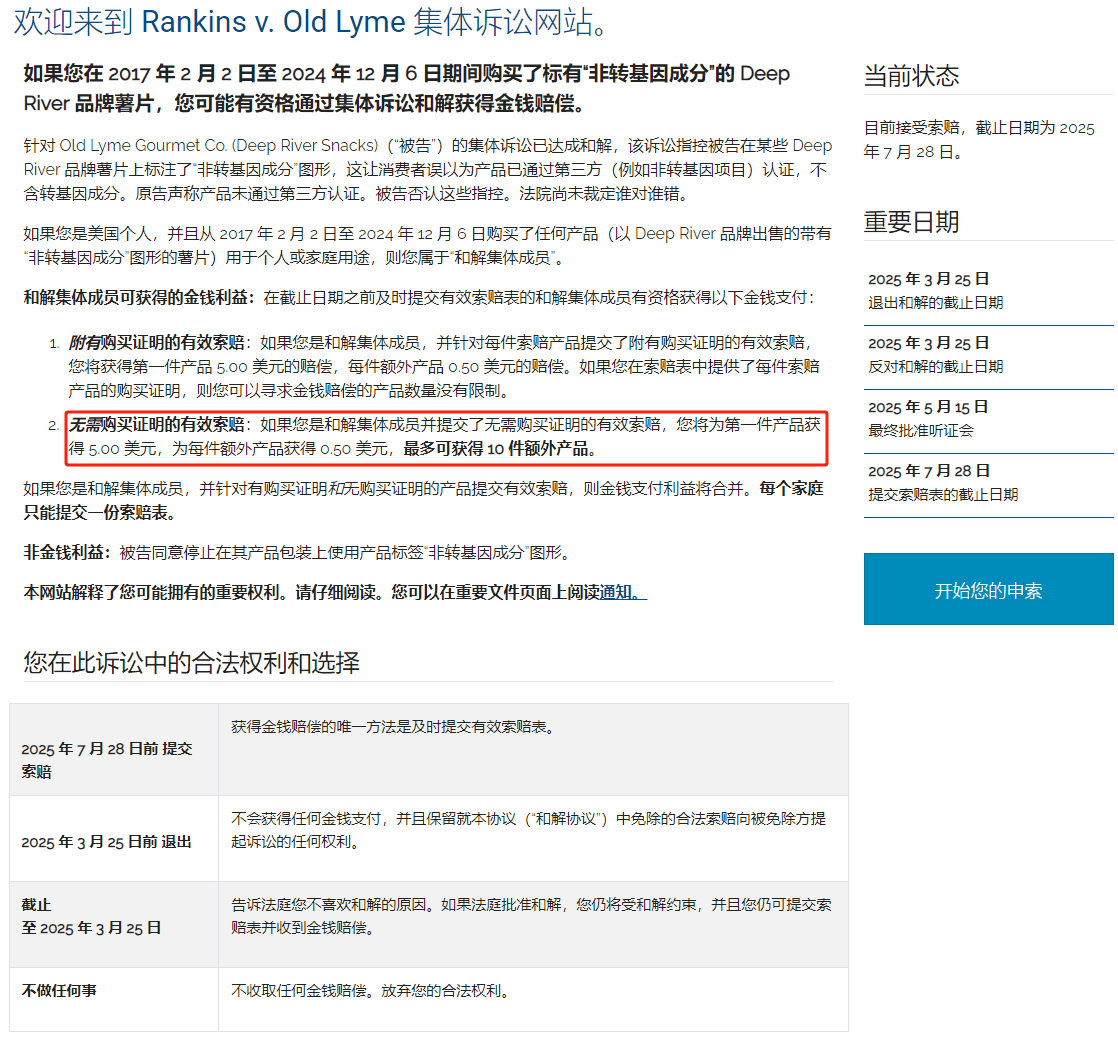Click text 告诉法庭您不喜欢和解的原因

click(x=329, y=904)
